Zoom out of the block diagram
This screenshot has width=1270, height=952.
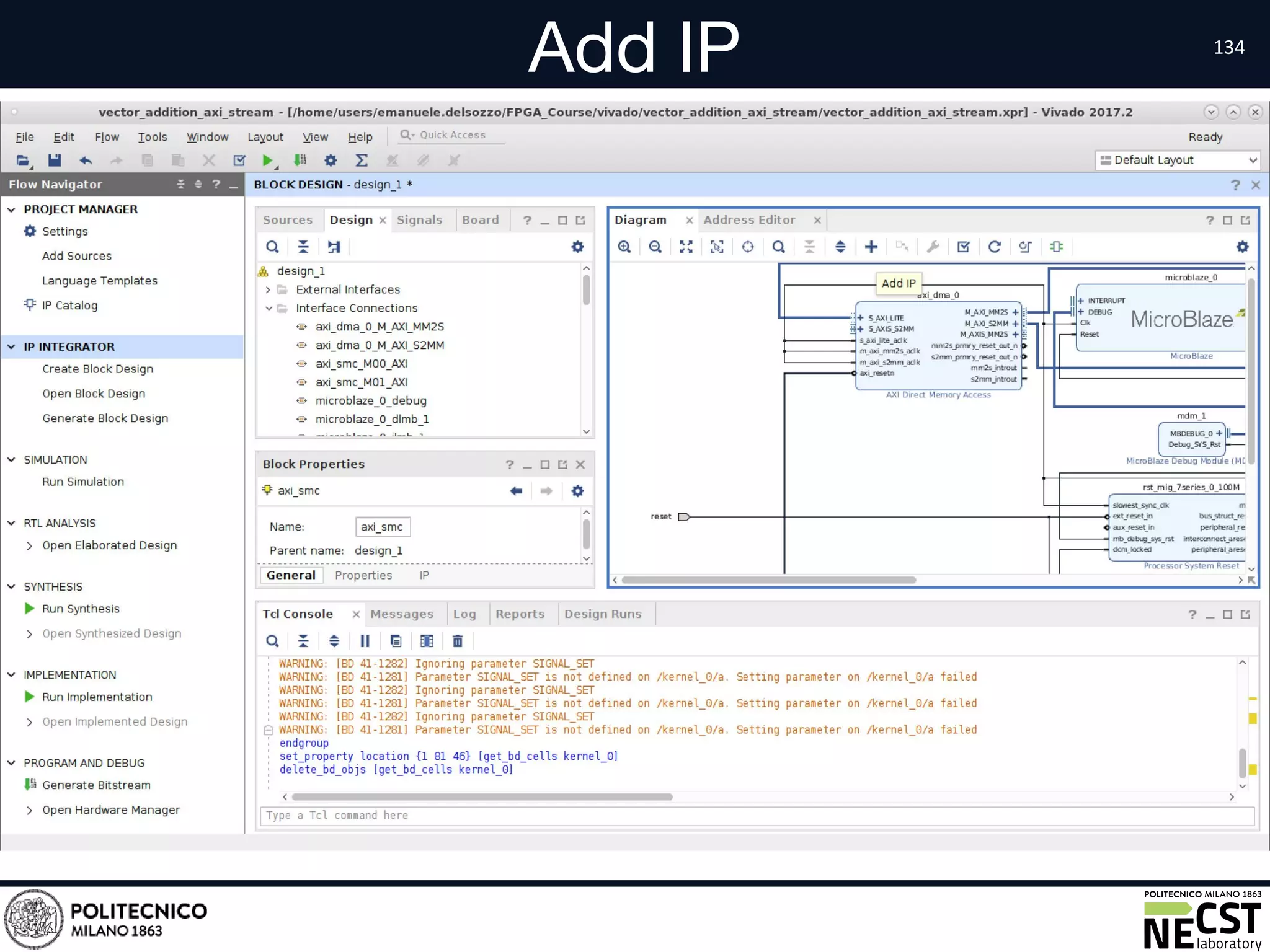[655, 247]
